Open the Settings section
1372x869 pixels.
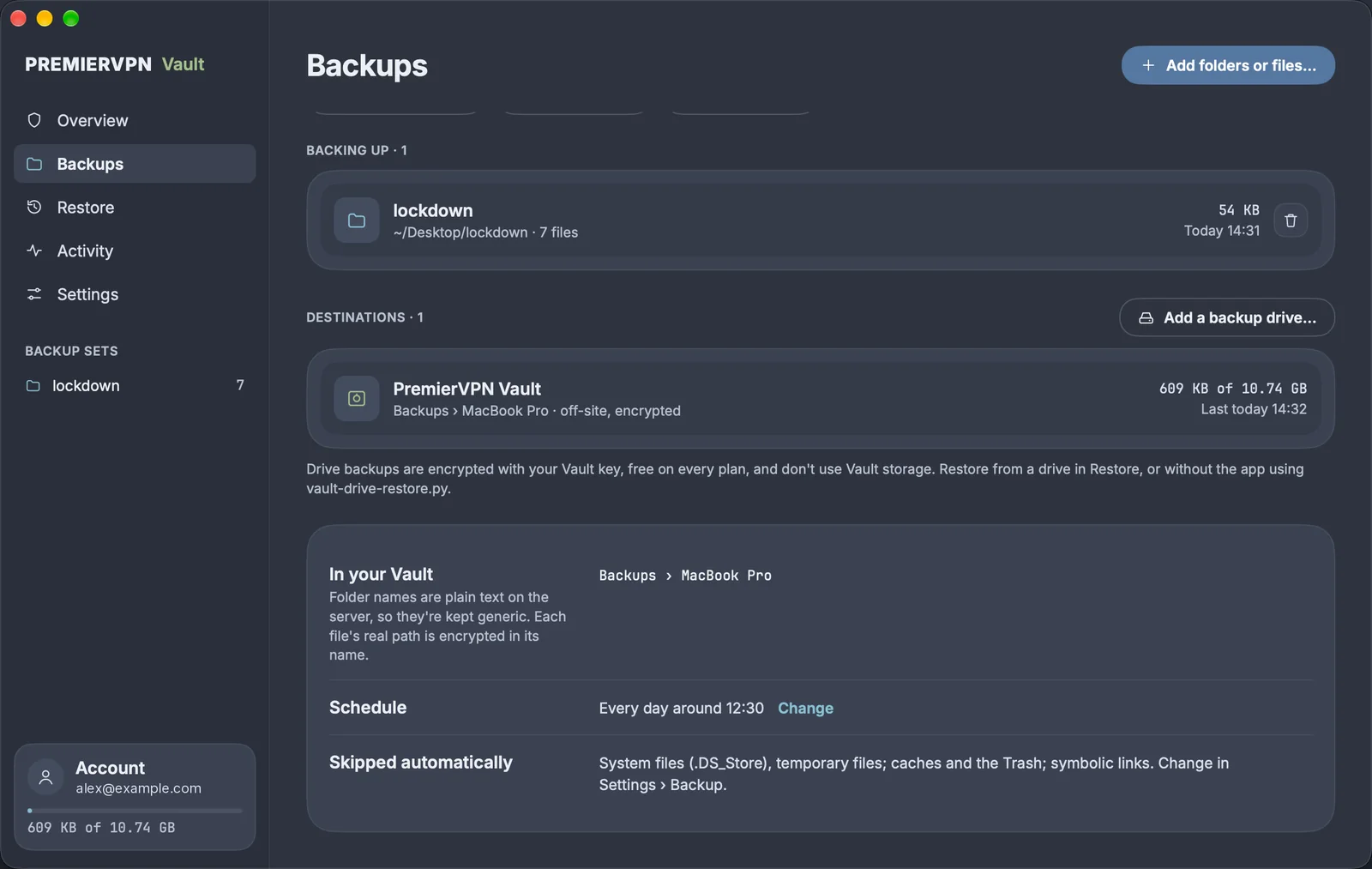pos(135,294)
